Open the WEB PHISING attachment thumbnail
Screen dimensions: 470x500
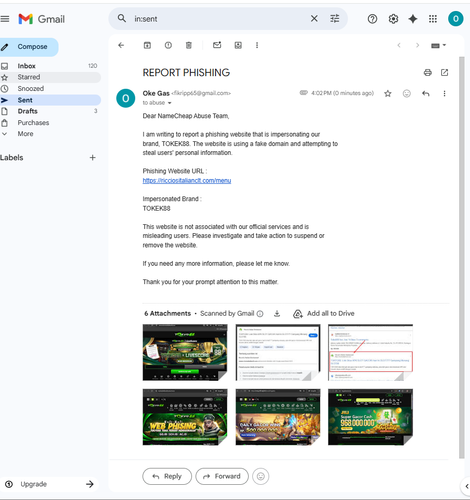click(x=185, y=417)
